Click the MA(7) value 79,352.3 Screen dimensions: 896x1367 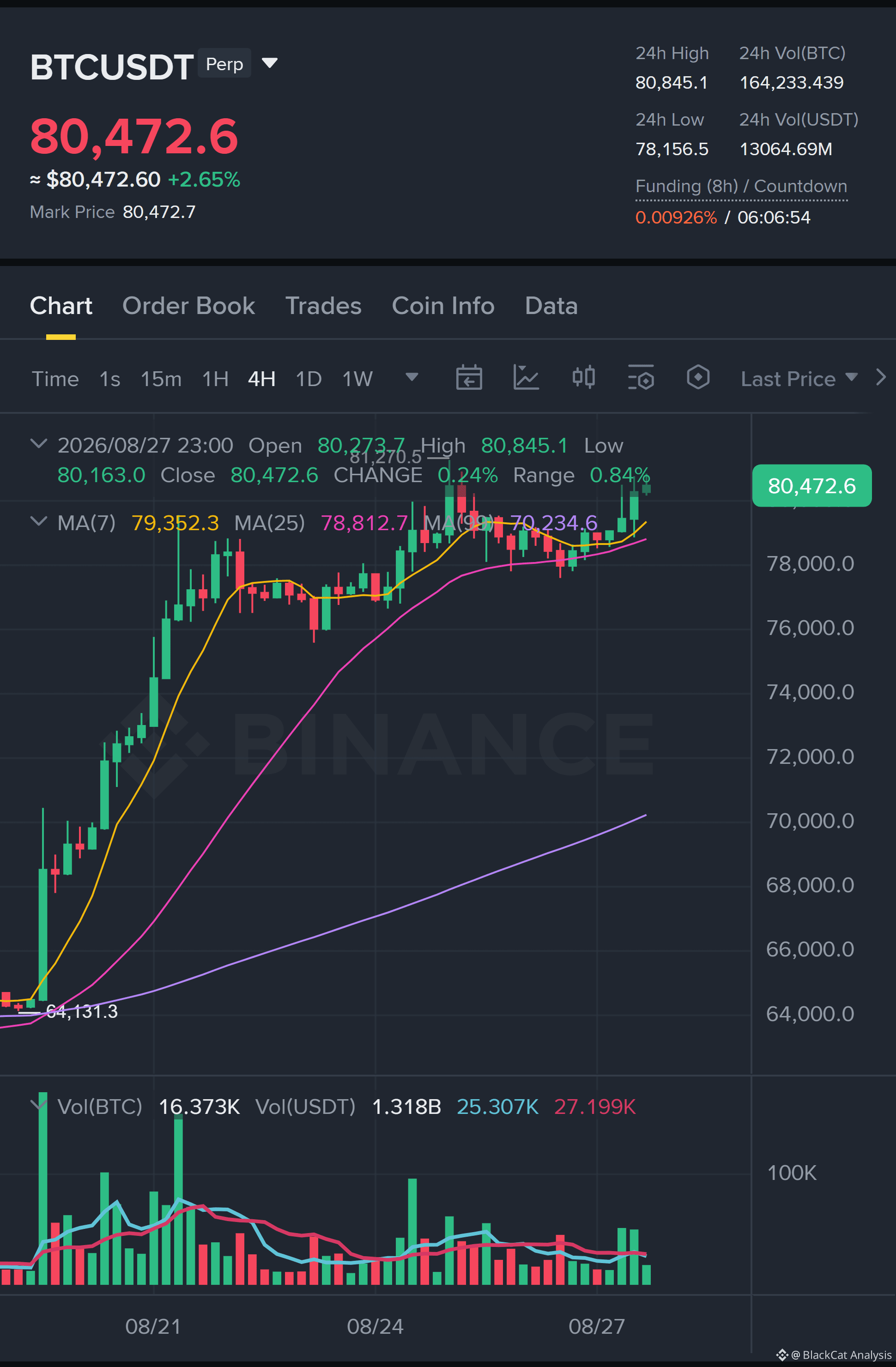click(x=175, y=523)
